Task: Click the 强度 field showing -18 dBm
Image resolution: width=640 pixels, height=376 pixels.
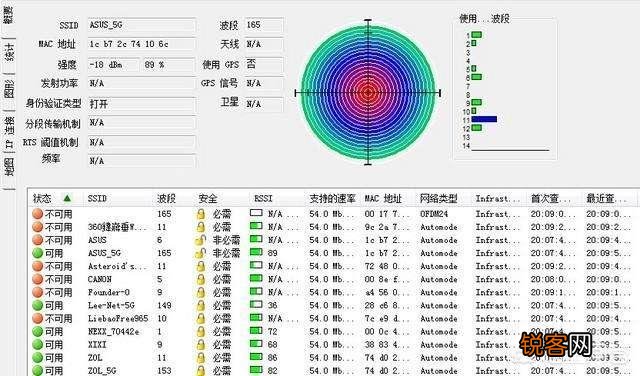Action: click(113, 65)
